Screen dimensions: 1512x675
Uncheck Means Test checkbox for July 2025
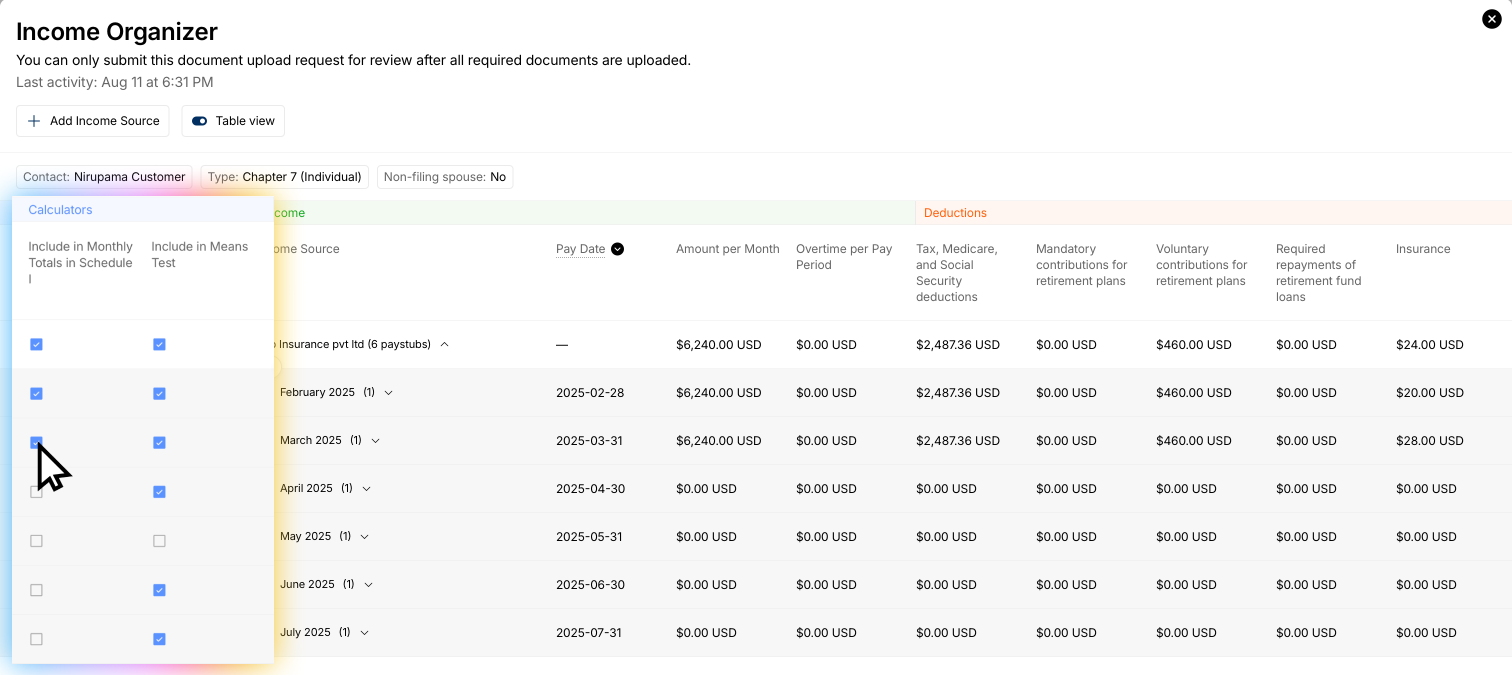pos(159,639)
